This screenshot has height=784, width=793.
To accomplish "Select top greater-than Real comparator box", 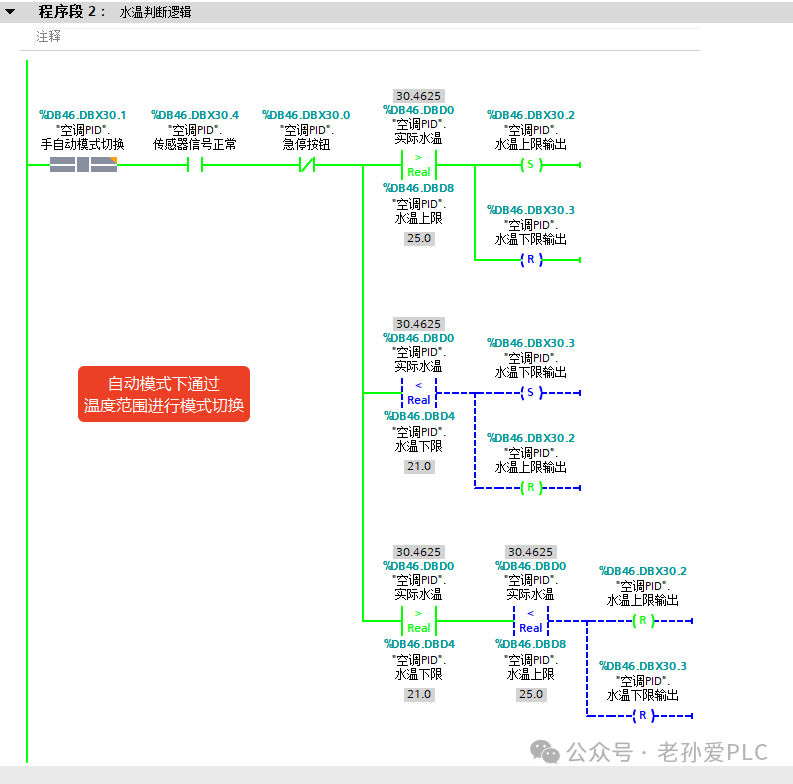I will coord(419,165).
